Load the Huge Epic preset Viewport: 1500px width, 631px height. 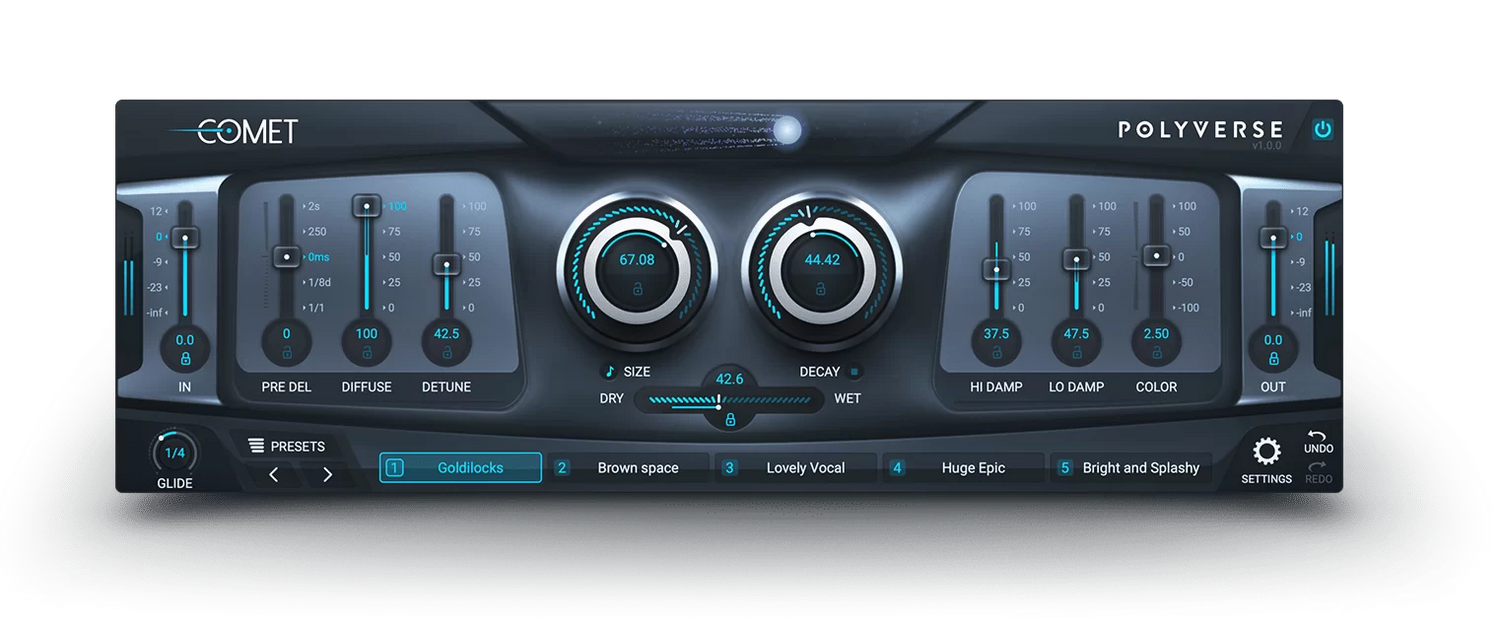click(x=965, y=468)
